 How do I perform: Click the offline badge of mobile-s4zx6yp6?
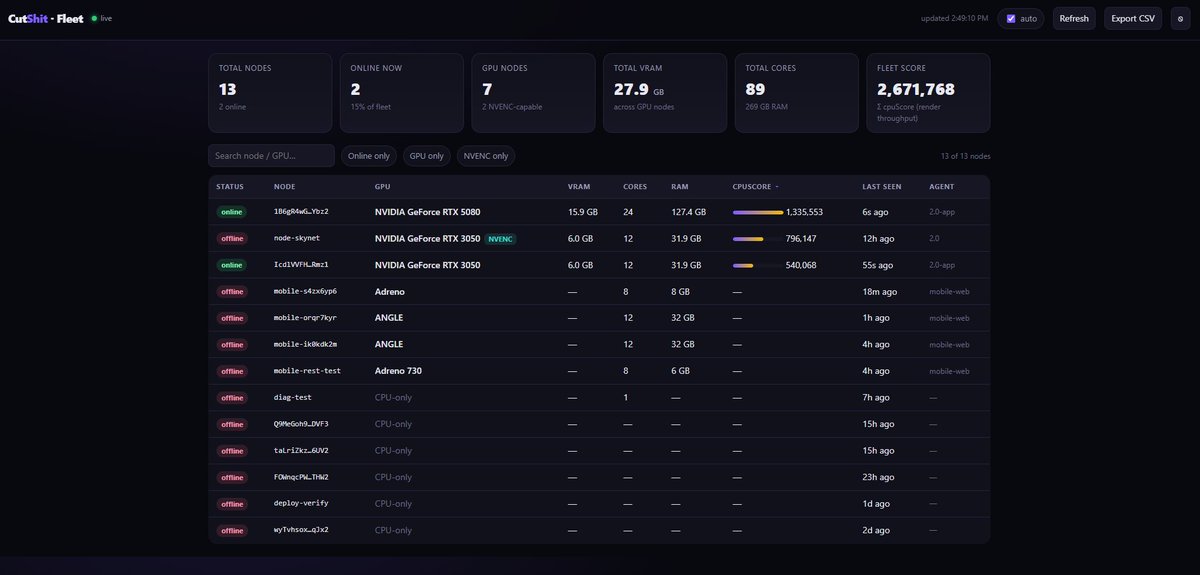pos(232,292)
